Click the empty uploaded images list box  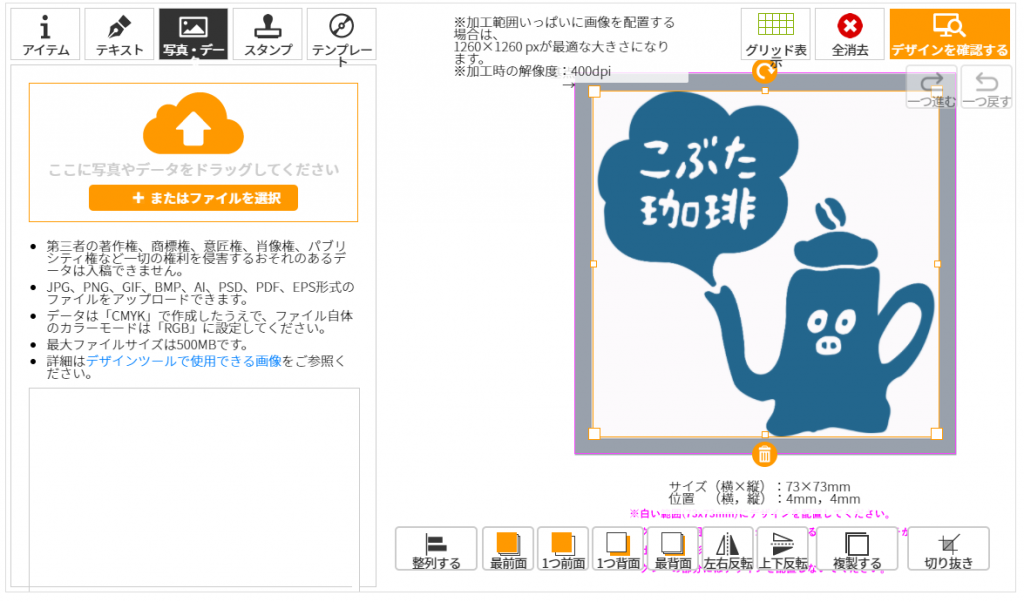pyautogui.click(x=194, y=488)
